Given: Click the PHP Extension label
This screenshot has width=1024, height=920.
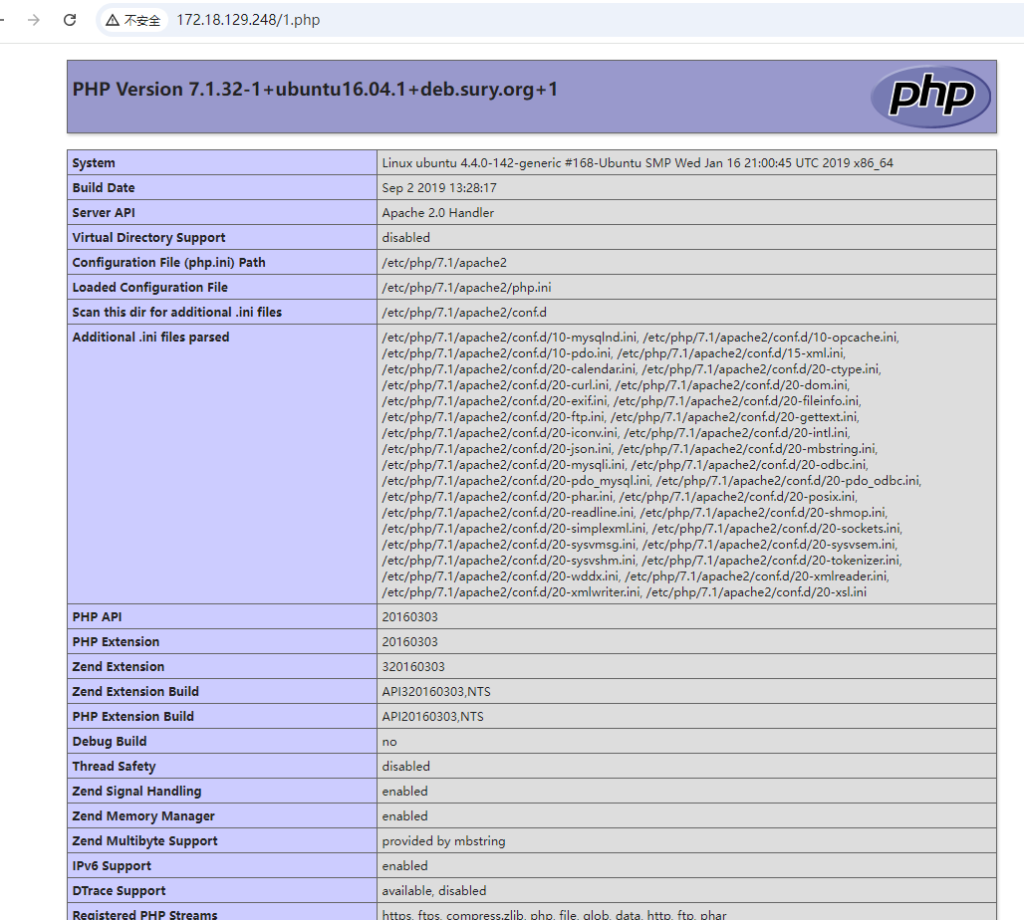Looking at the screenshot, I should click(x=116, y=642).
